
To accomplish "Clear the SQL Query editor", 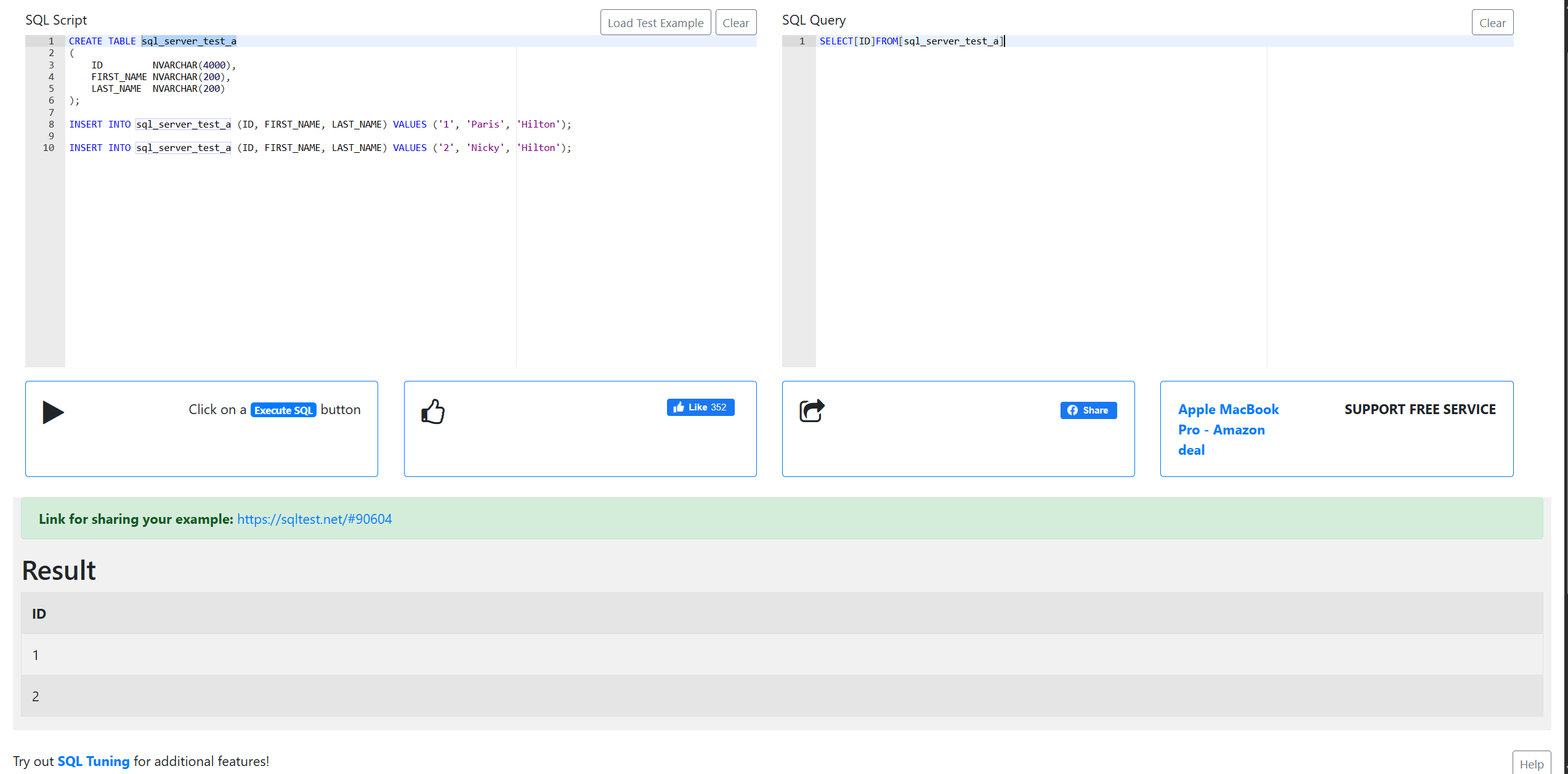I will point(1492,23).
